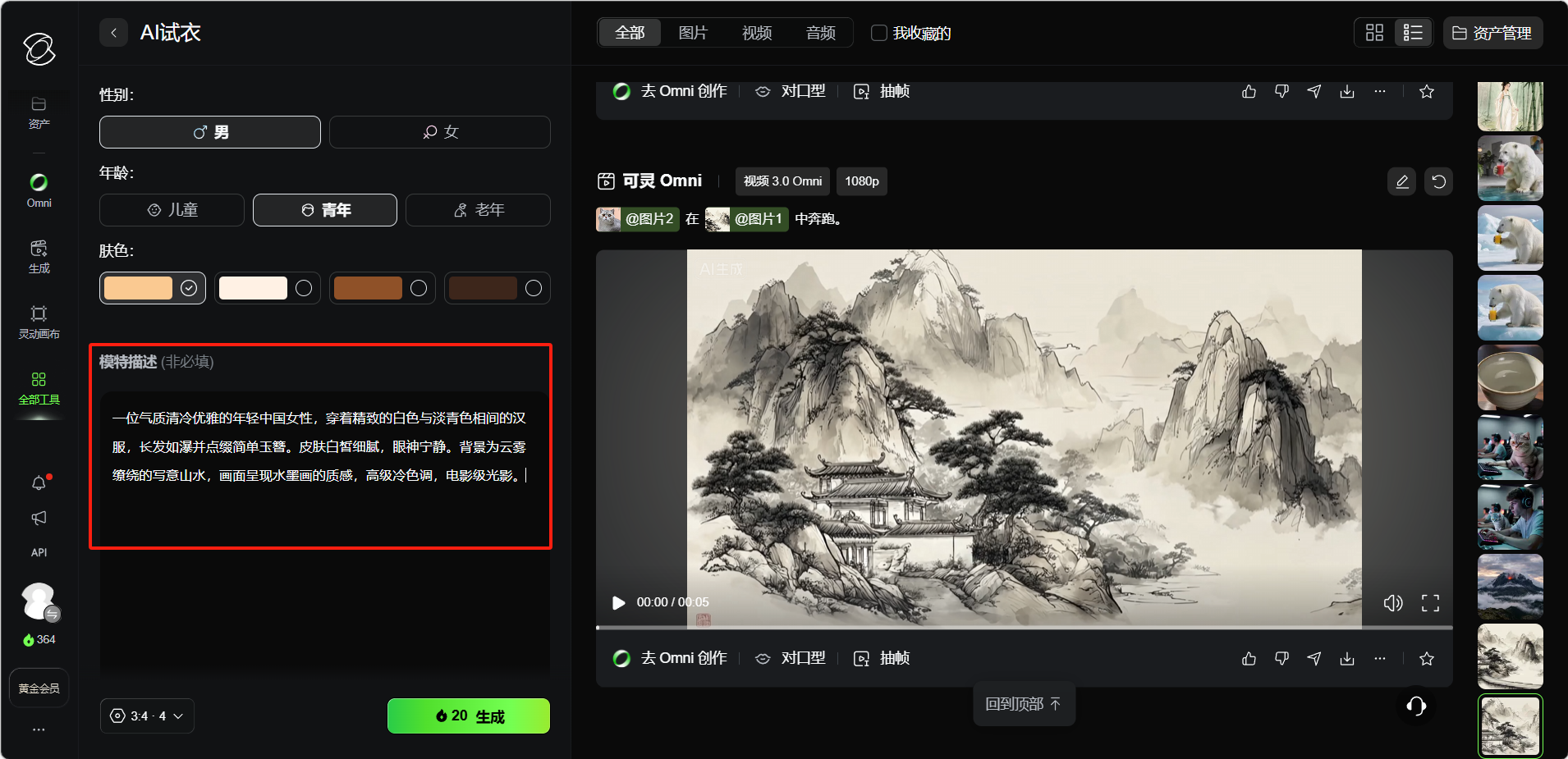Click the back arrow beside AI试衣

coord(113,33)
